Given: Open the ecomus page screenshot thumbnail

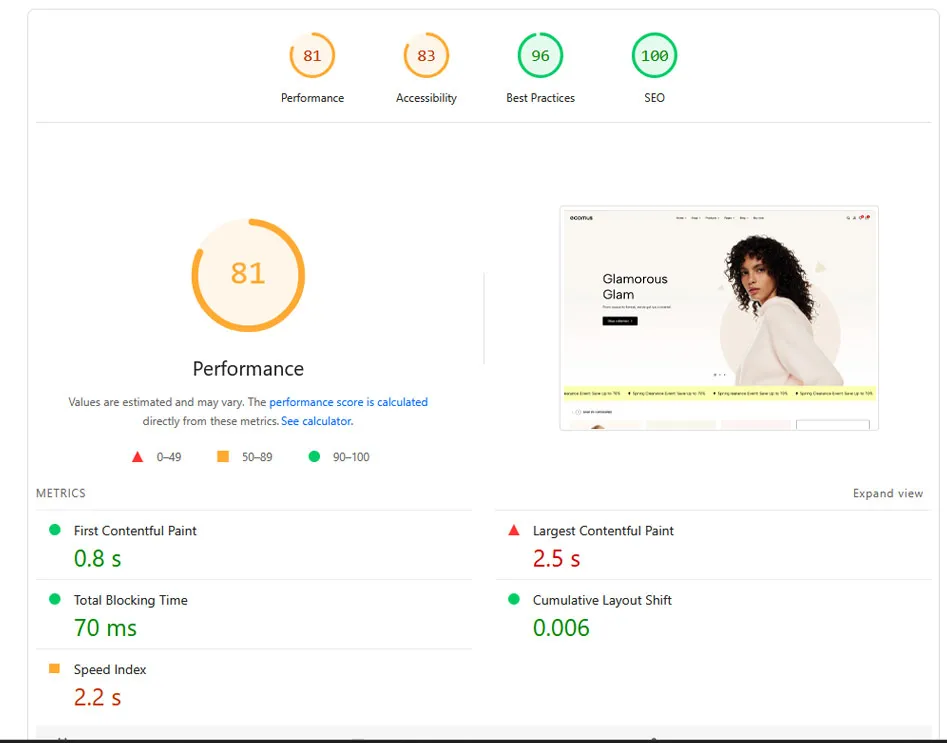Looking at the screenshot, I should (x=718, y=318).
